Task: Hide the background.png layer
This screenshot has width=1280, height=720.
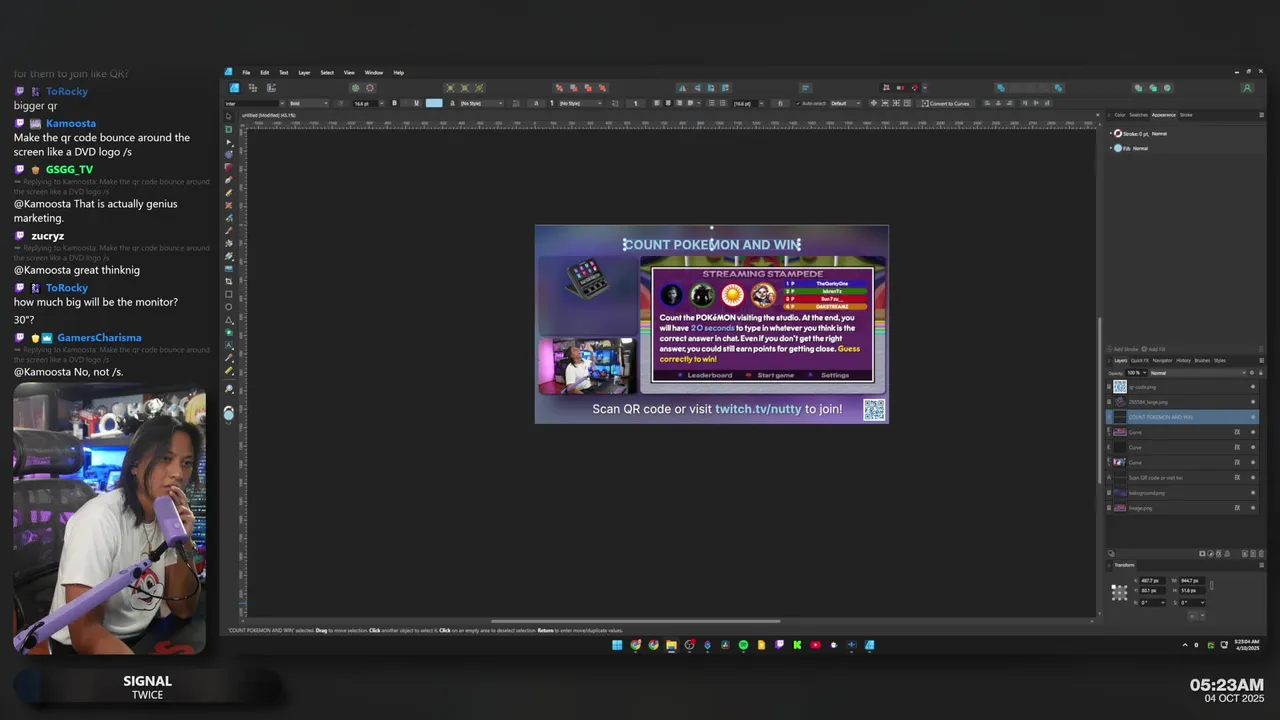Action: coord(1253,493)
